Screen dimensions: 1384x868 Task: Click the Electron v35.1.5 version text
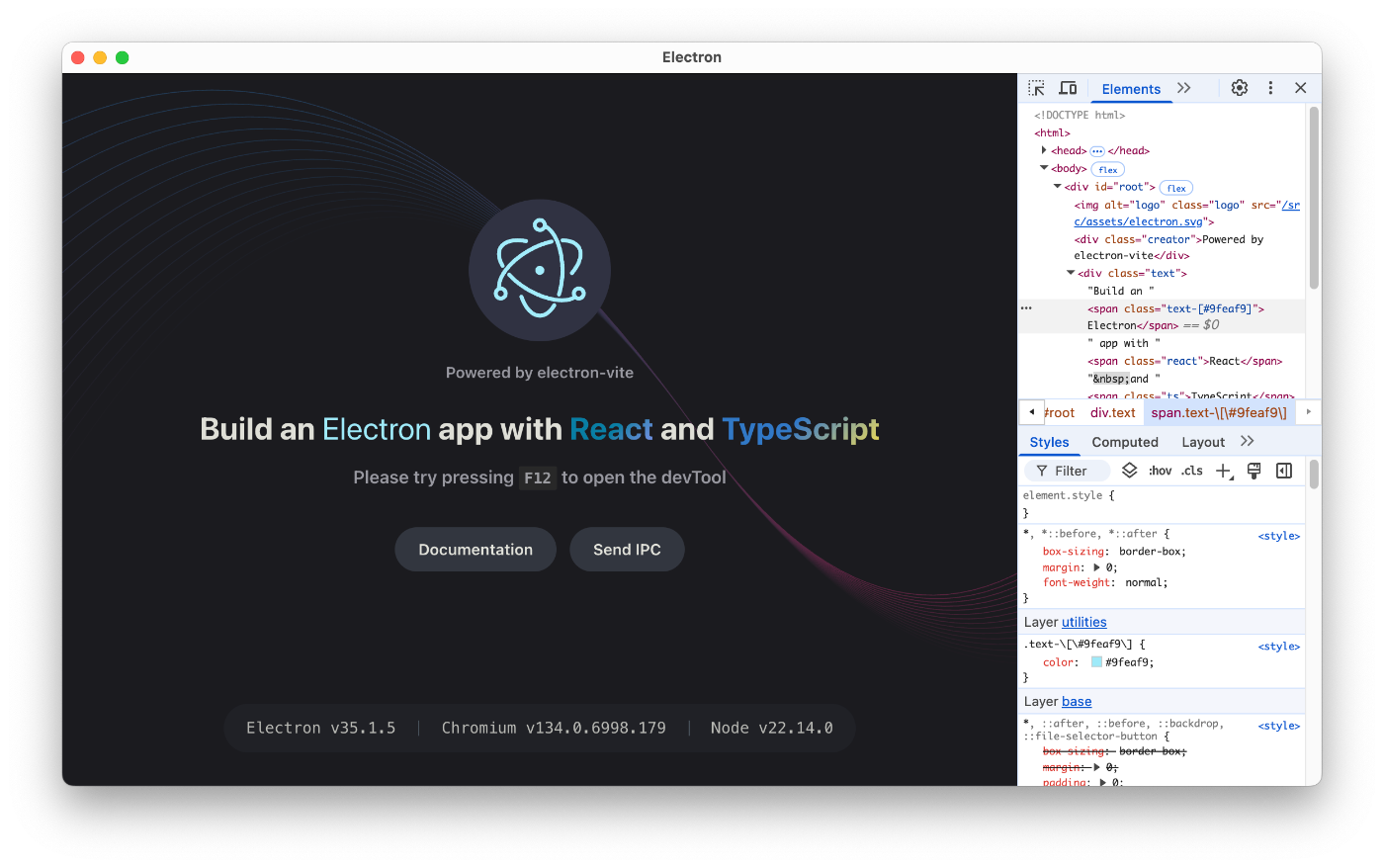tap(320, 728)
